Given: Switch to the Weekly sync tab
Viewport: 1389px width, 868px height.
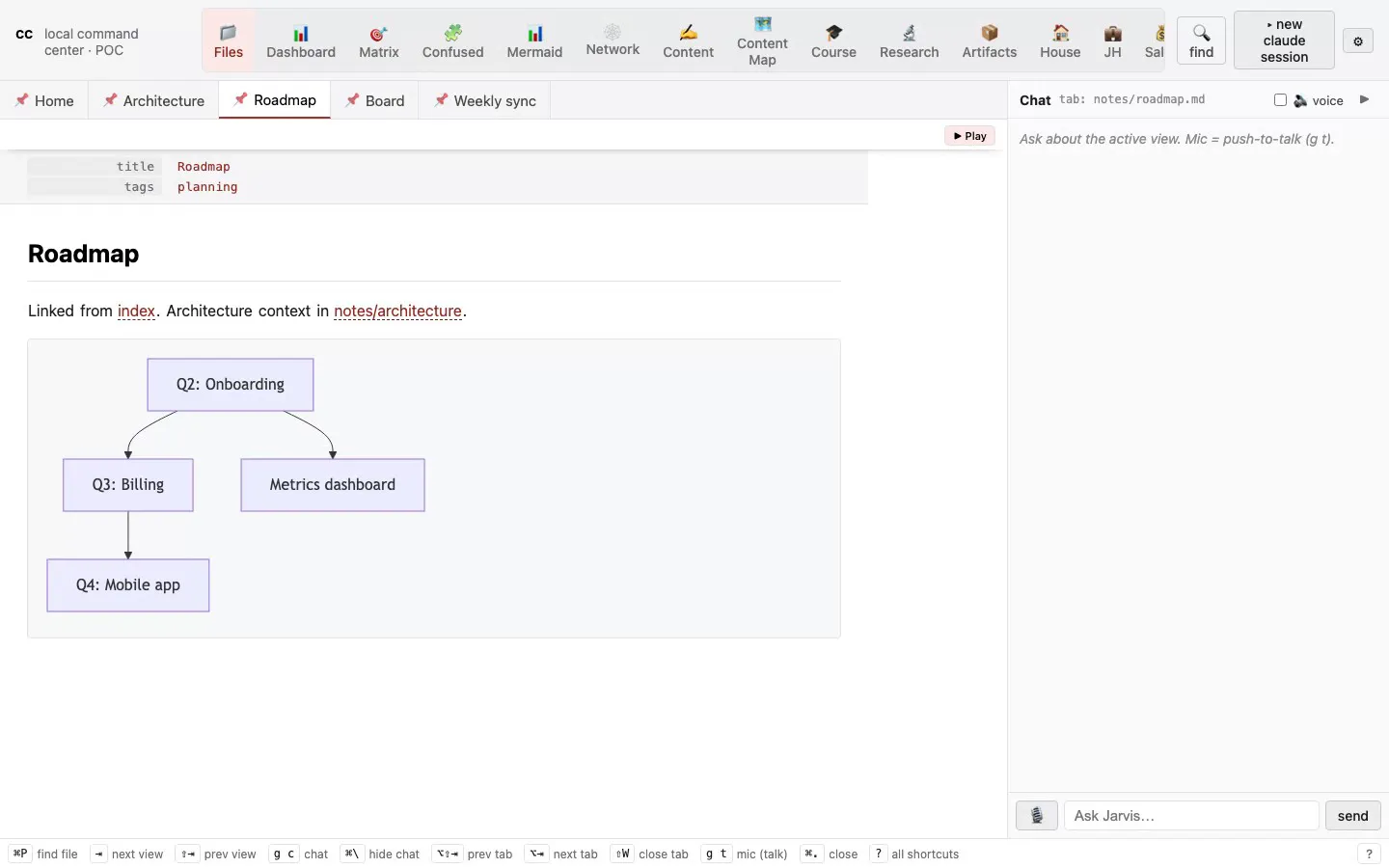Looking at the screenshot, I should [x=485, y=100].
